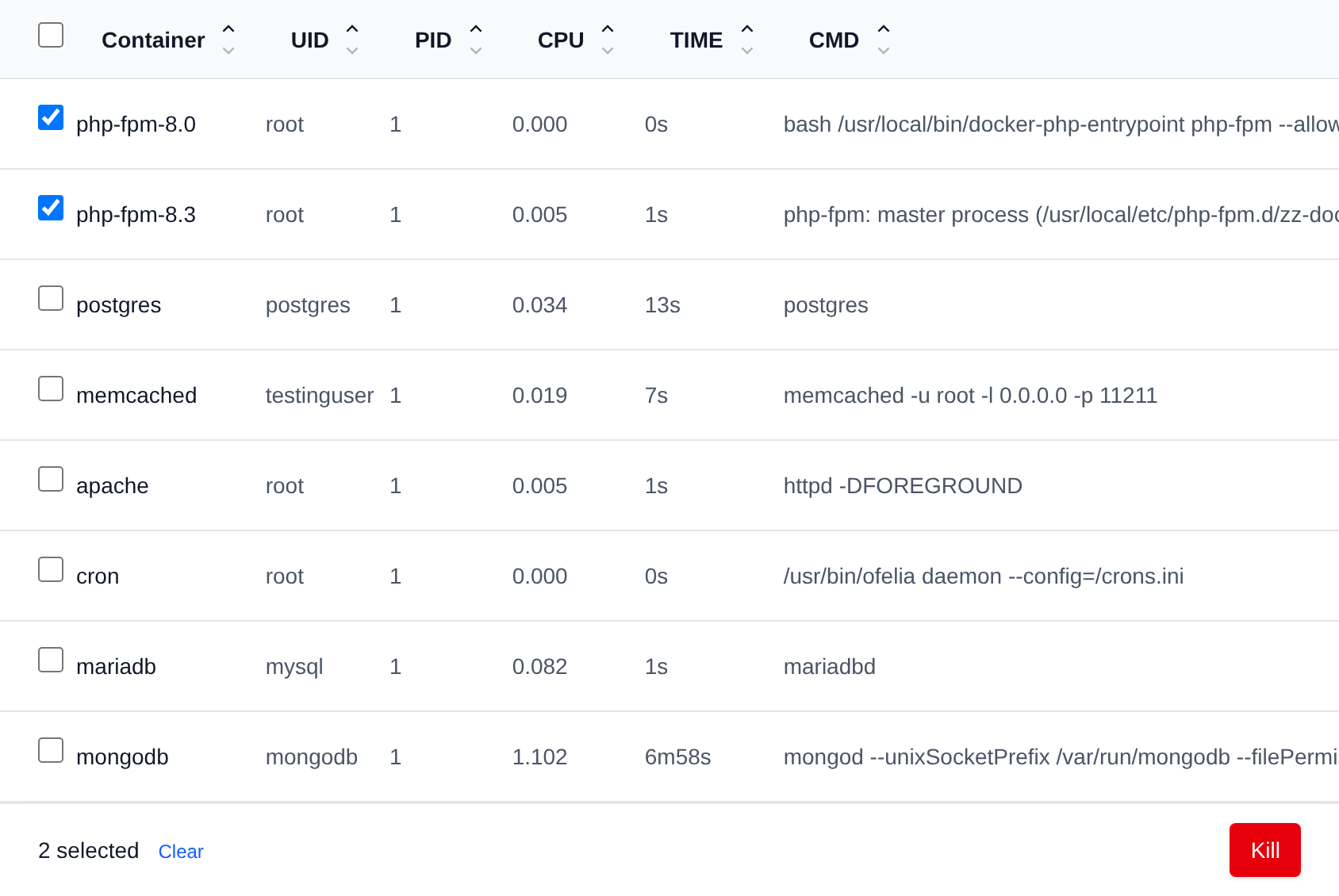Click the CPU column header label
Image resolution: width=1339 pixels, height=896 pixels.
point(561,40)
